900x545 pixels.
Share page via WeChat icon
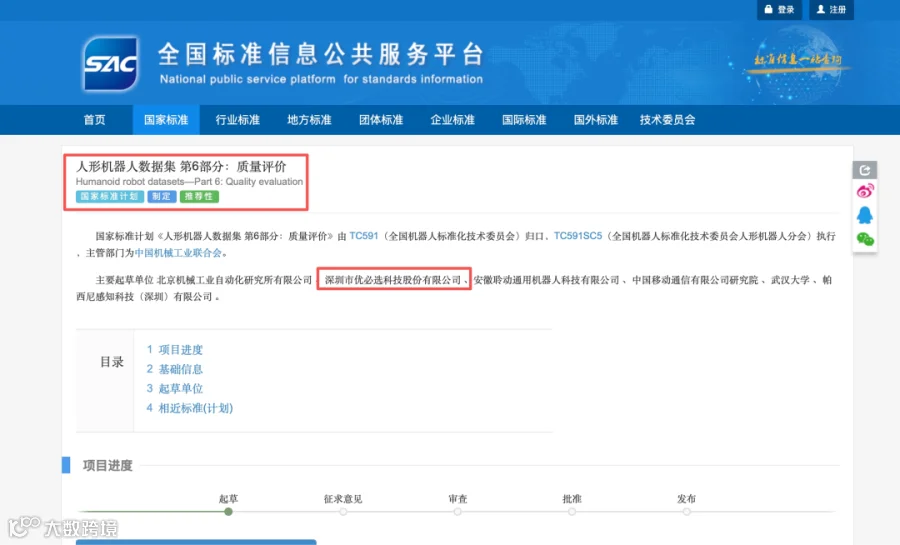click(865, 239)
